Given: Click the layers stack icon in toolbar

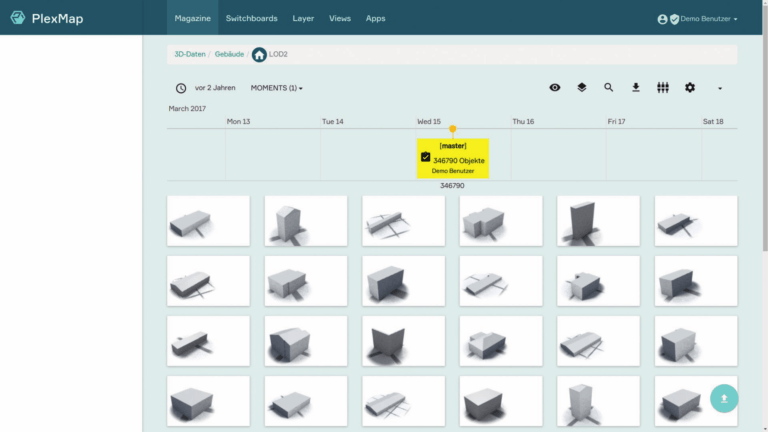Looking at the screenshot, I should point(582,88).
